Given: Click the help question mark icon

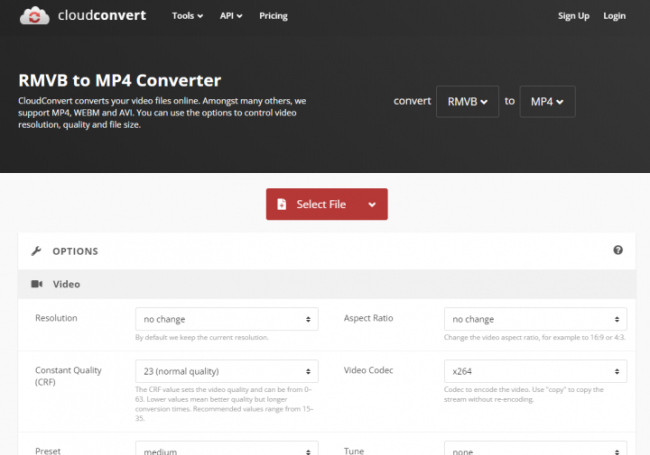Looking at the screenshot, I should click(x=618, y=250).
